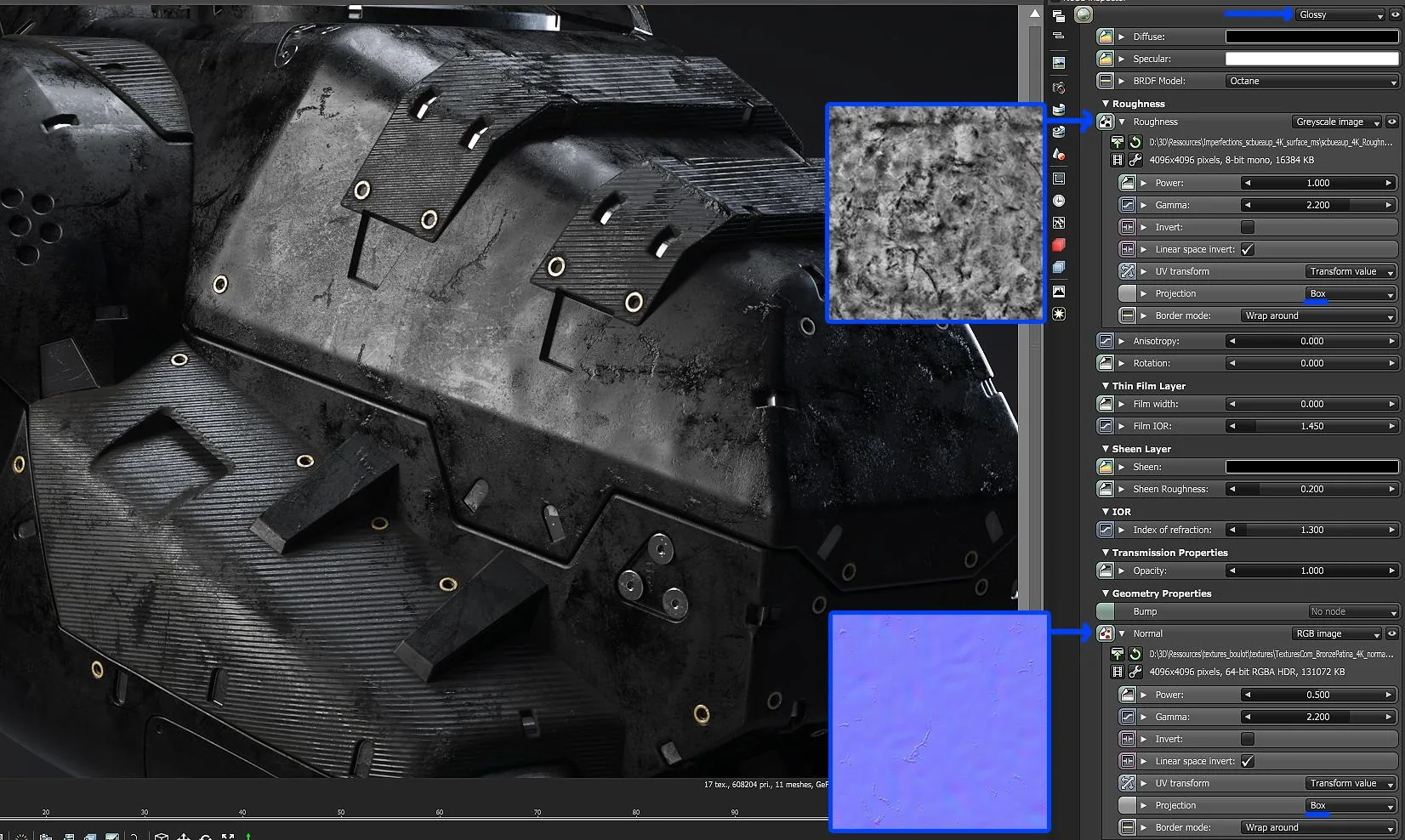Image resolution: width=1405 pixels, height=840 pixels.
Task: Select the camera icon in sidebar
Action: click(1059, 88)
